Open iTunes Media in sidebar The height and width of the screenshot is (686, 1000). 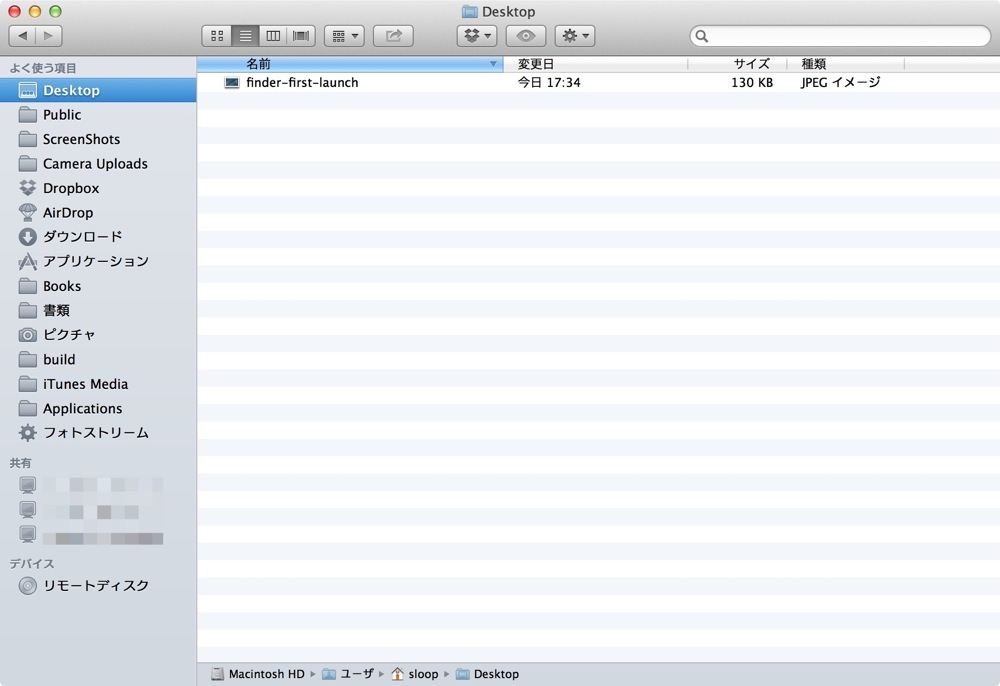(98, 384)
